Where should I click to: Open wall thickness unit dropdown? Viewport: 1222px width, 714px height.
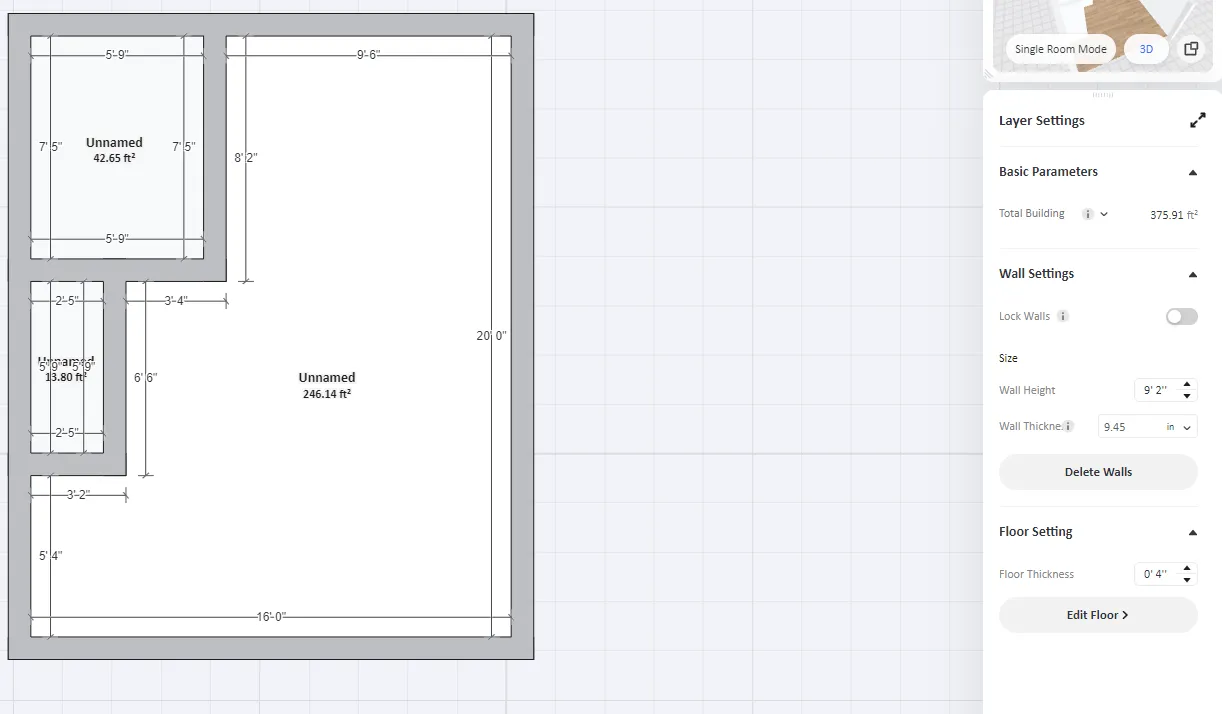[x=1180, y=427]
